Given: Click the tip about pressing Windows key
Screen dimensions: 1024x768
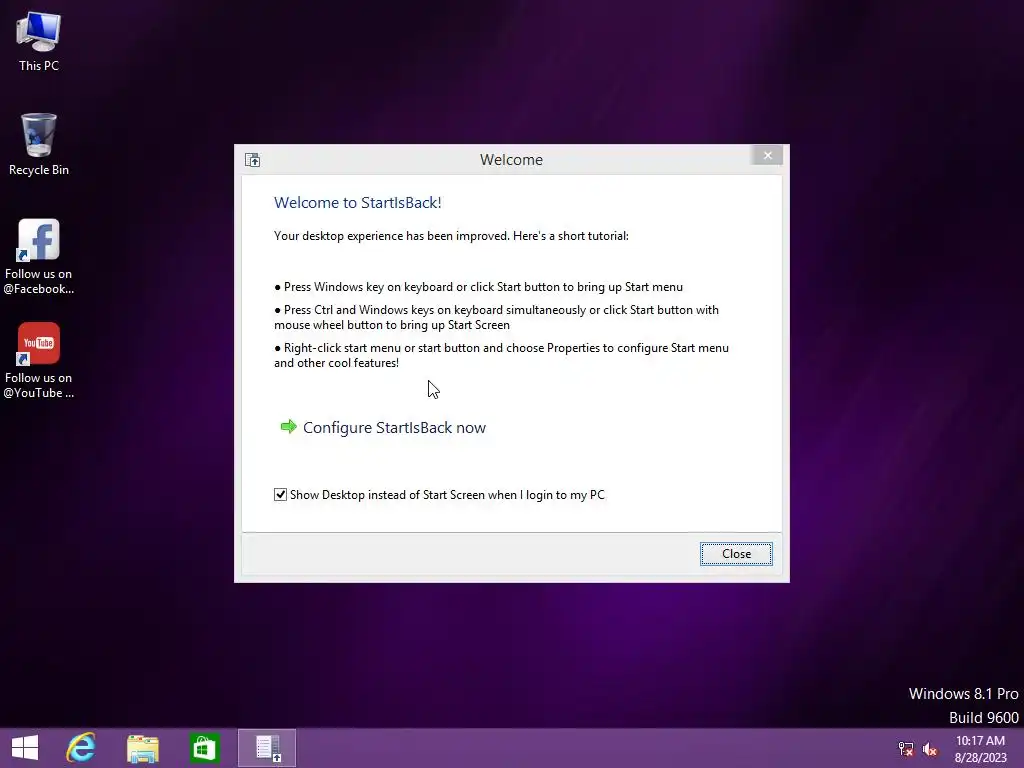Looking at the screenshot, I should [x=479, y=287].
